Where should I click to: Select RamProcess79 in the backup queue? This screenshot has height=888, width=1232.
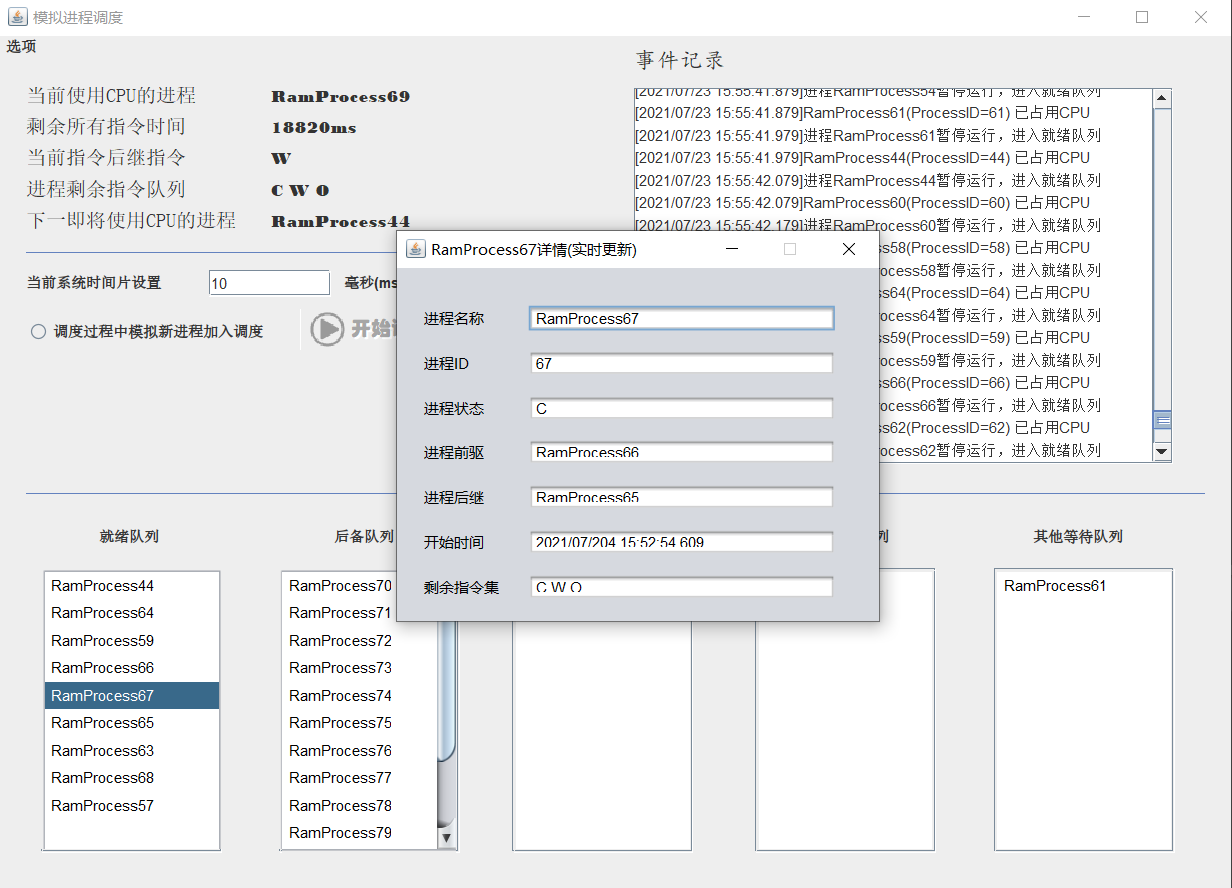pos(340,832)
